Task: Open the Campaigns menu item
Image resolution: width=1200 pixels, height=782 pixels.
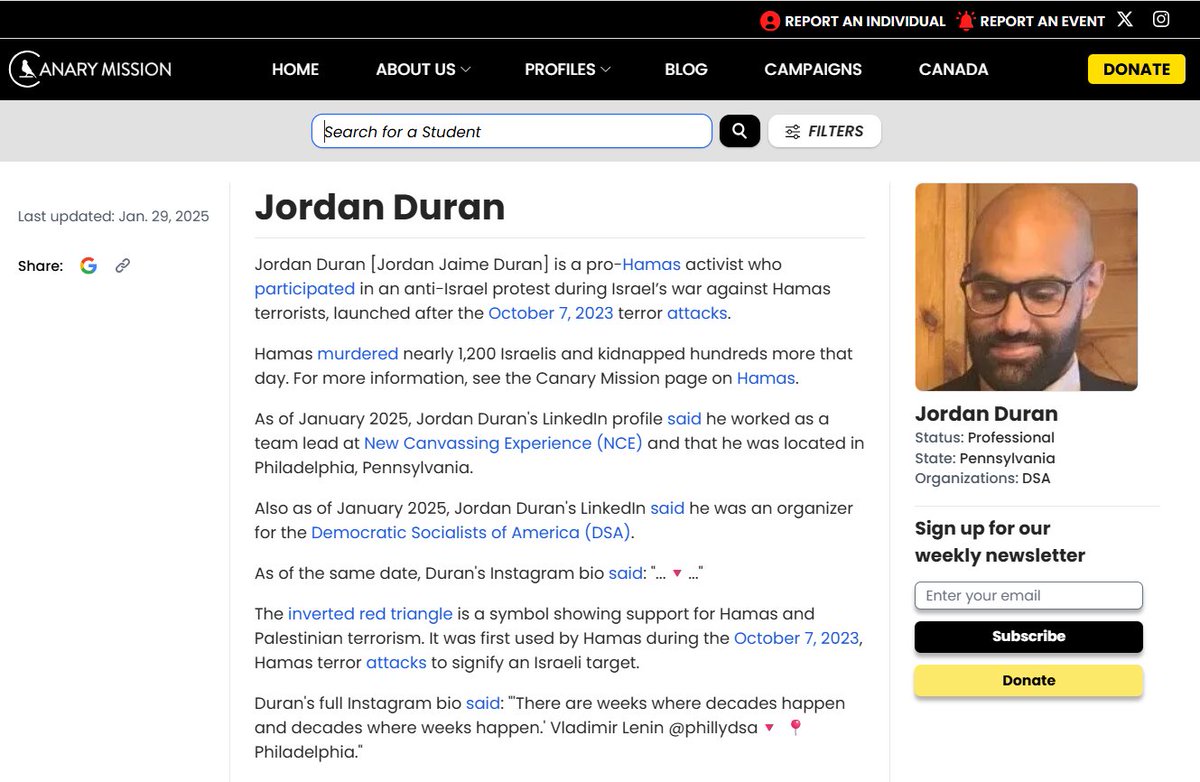Action: coord(813,69)
